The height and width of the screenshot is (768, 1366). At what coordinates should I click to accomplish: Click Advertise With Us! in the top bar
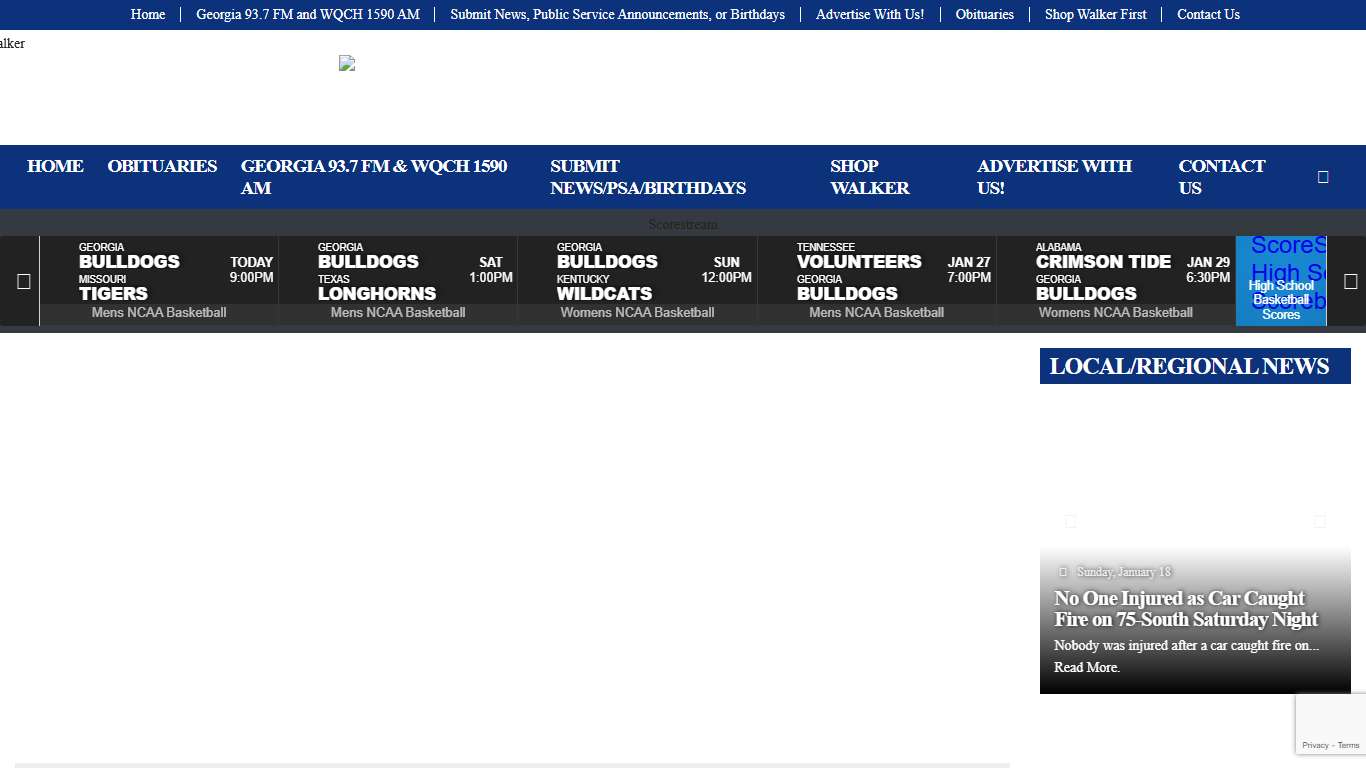869,14
